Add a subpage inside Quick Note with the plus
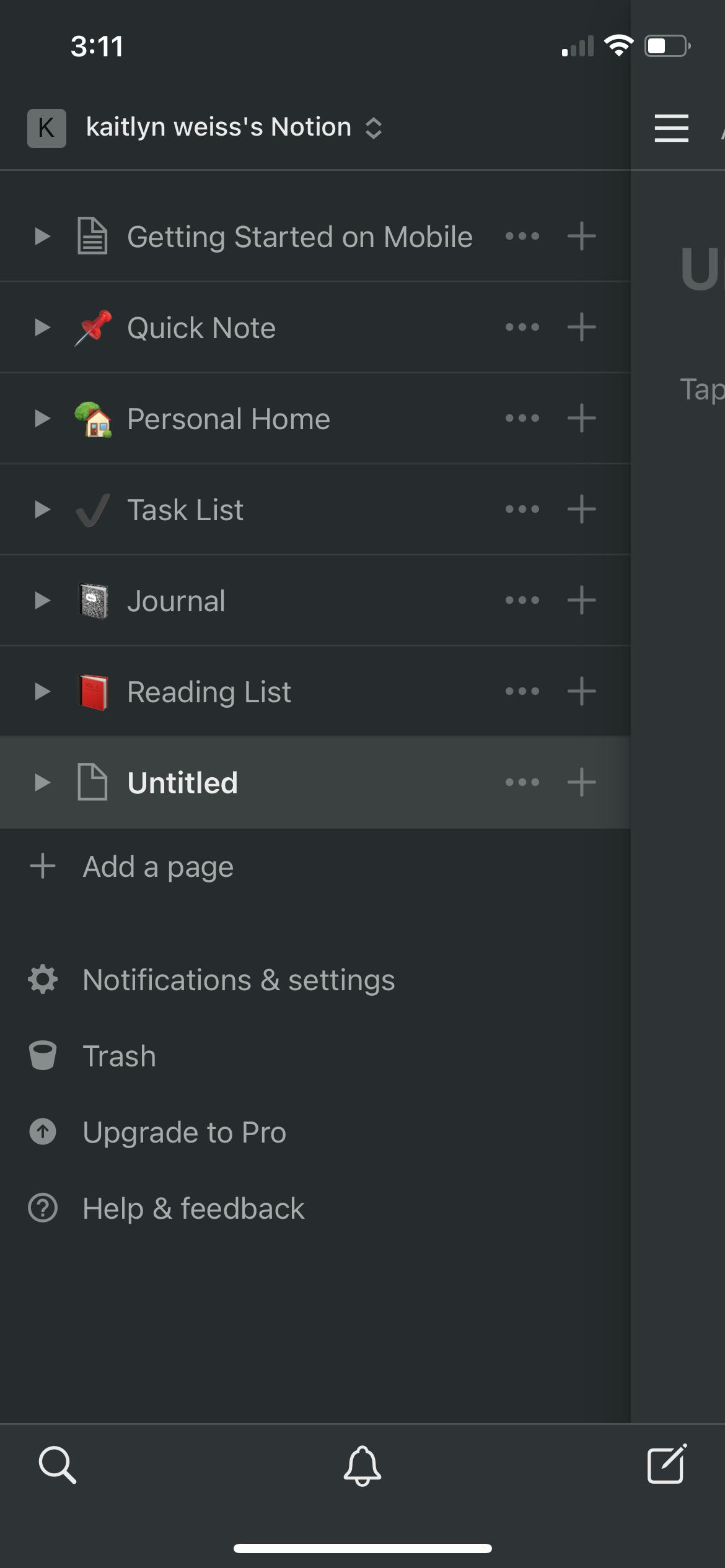Viewport: 725px width, 1568px height. coord(581,327)
